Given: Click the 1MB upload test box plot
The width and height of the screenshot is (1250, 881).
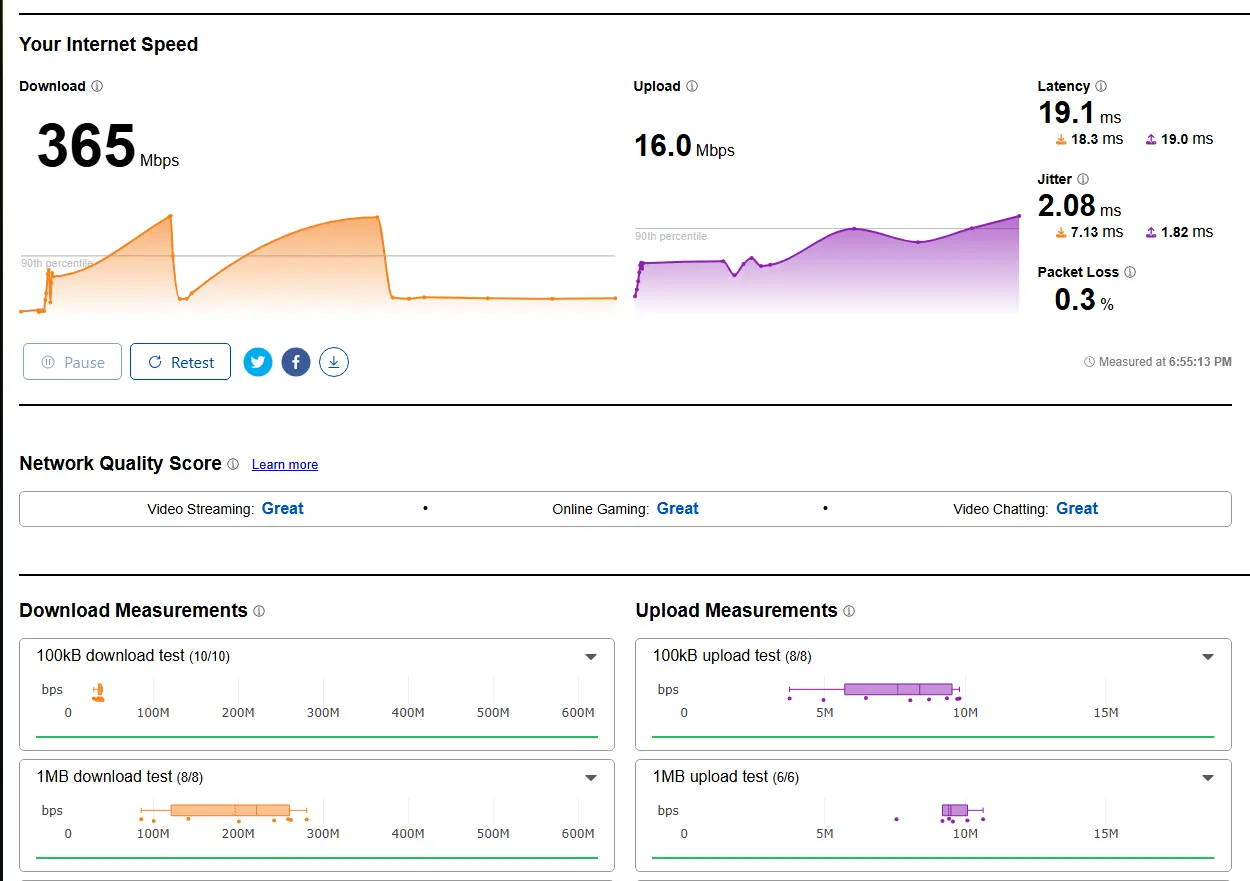Looking at the screenshot, I should tap(940, 811).
